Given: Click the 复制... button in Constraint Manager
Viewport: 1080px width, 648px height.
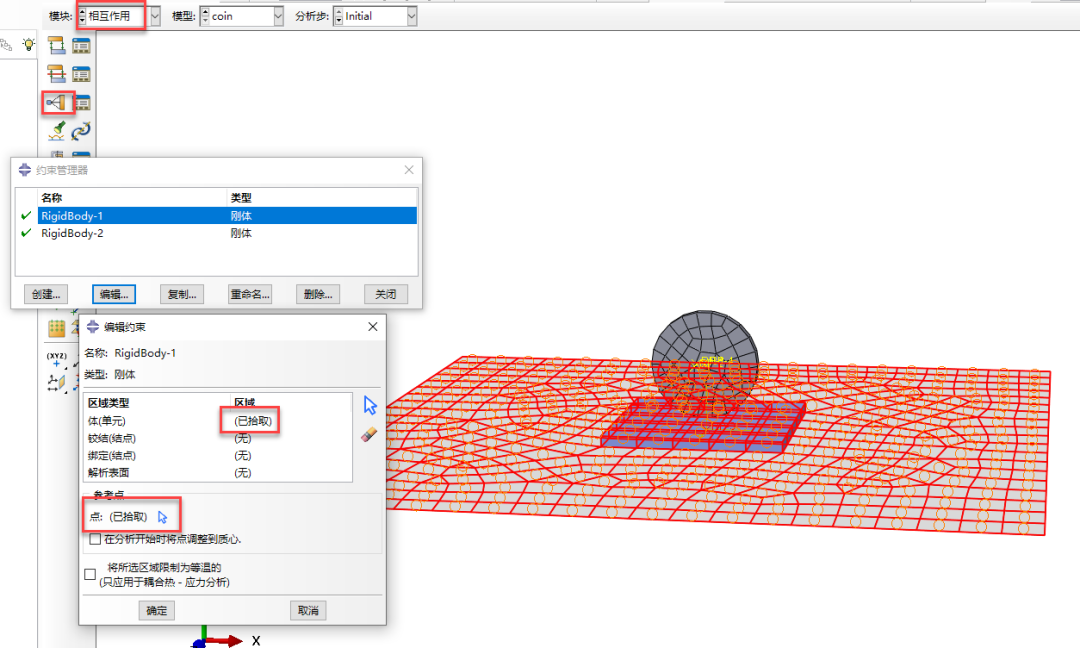Looking at the screenshot, I should tap(182, 294).
